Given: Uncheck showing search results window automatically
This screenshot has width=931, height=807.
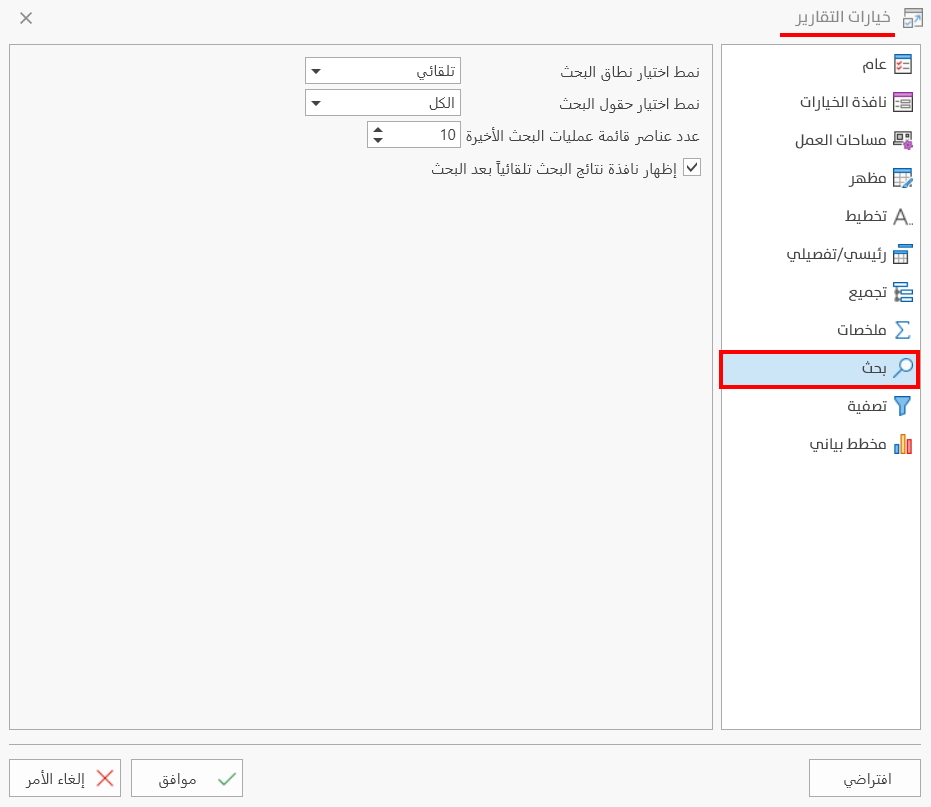Looking at the screenshot, I should 692,167.
